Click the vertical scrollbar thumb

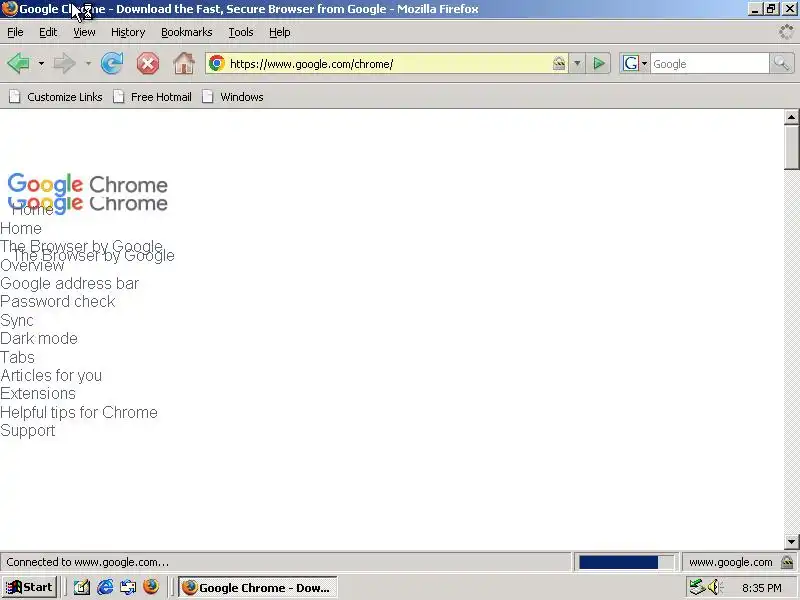coord(791,147)
